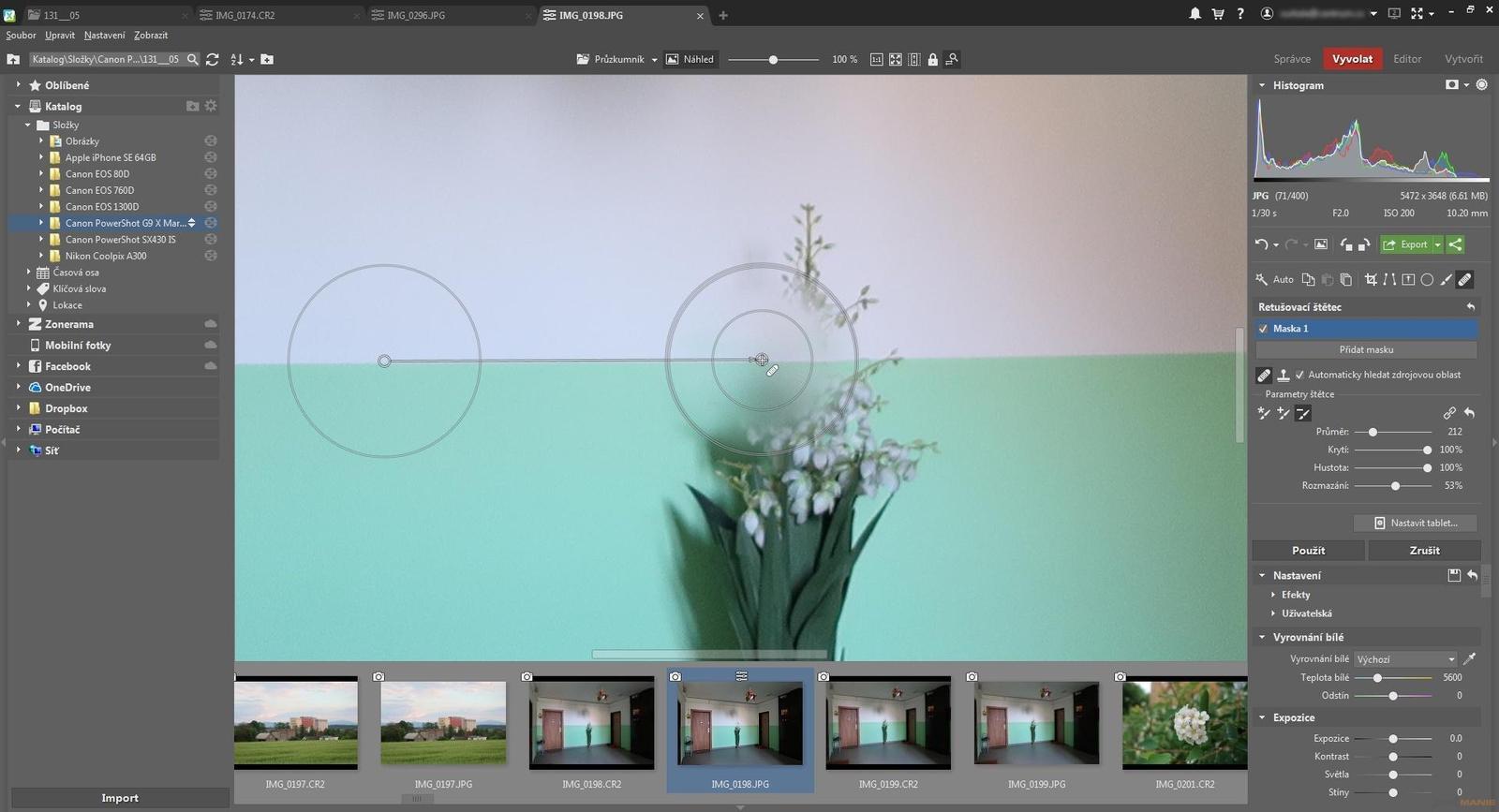Viewport: 1499px width, 812px height.
Task: Choose the new brush stroke star icon
Action: pos(1264,413)
